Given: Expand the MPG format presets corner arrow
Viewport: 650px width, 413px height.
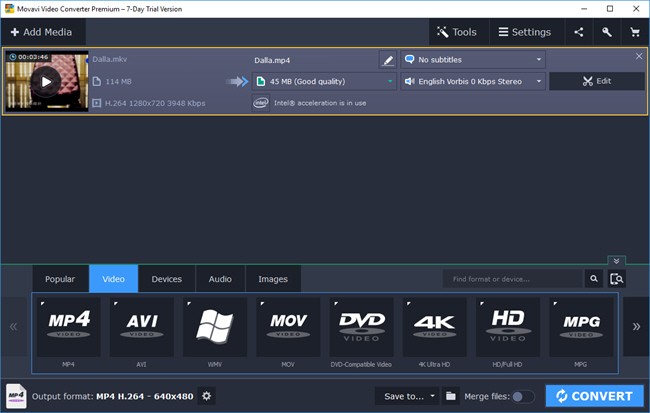Looking at the screenshot, I should pos(555,304).
